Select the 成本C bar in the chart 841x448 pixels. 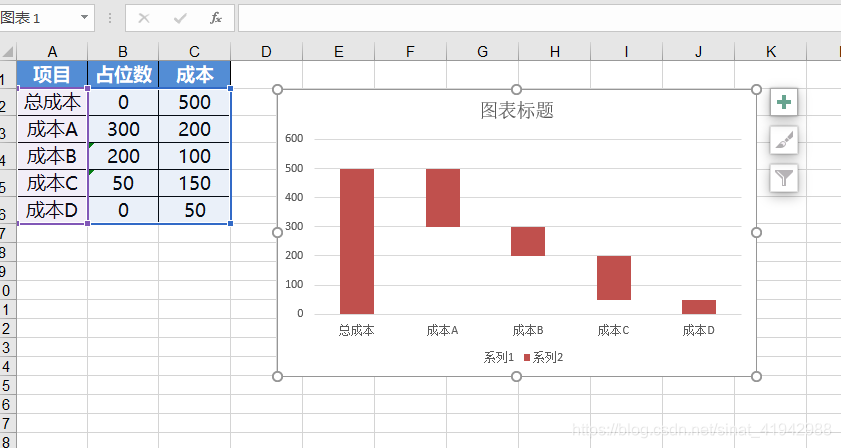pyautogui.click(x=614, y=278)
